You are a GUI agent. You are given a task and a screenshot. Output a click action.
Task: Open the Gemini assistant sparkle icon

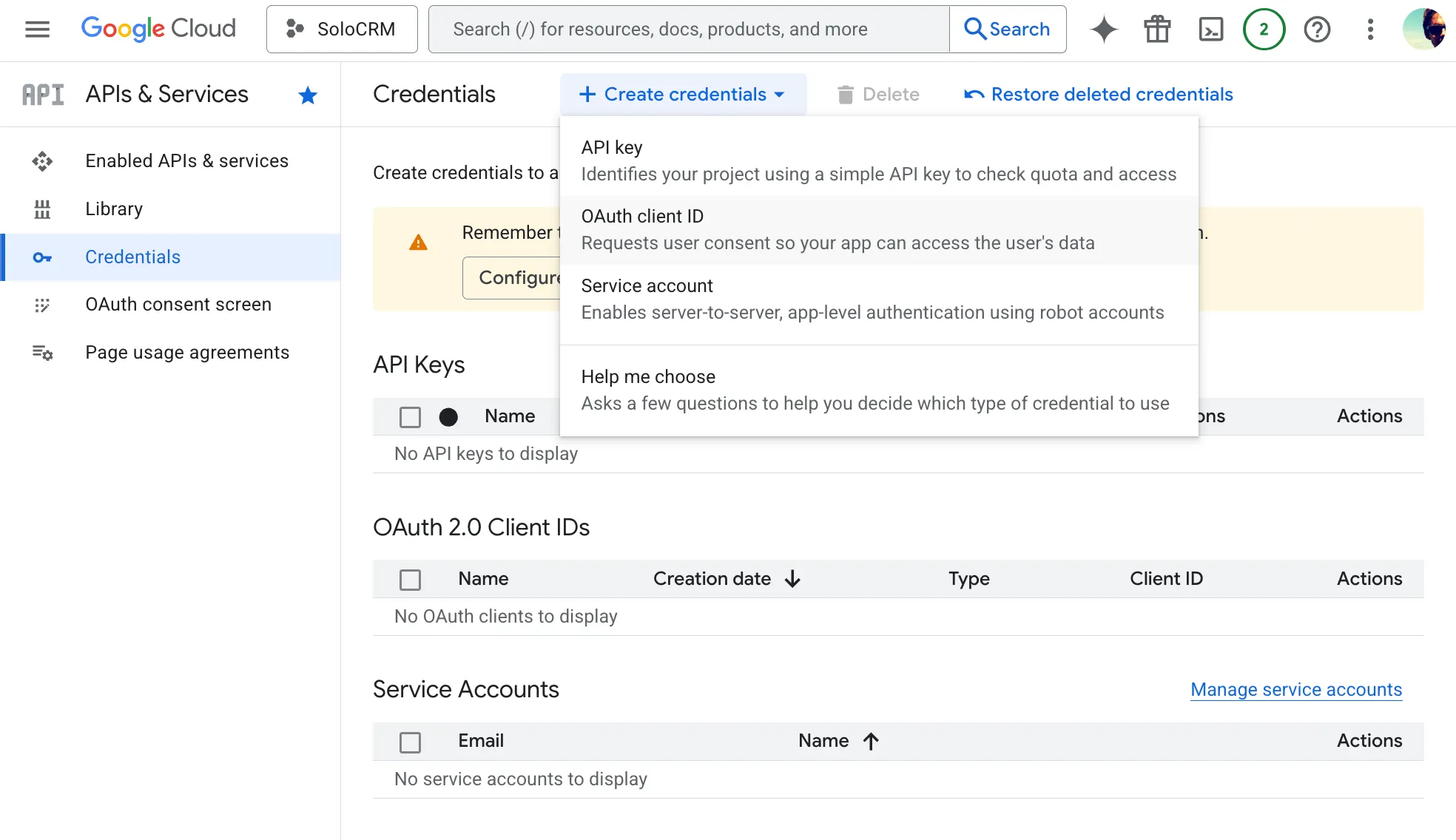pyautogui.click(x=1103, y=29)
